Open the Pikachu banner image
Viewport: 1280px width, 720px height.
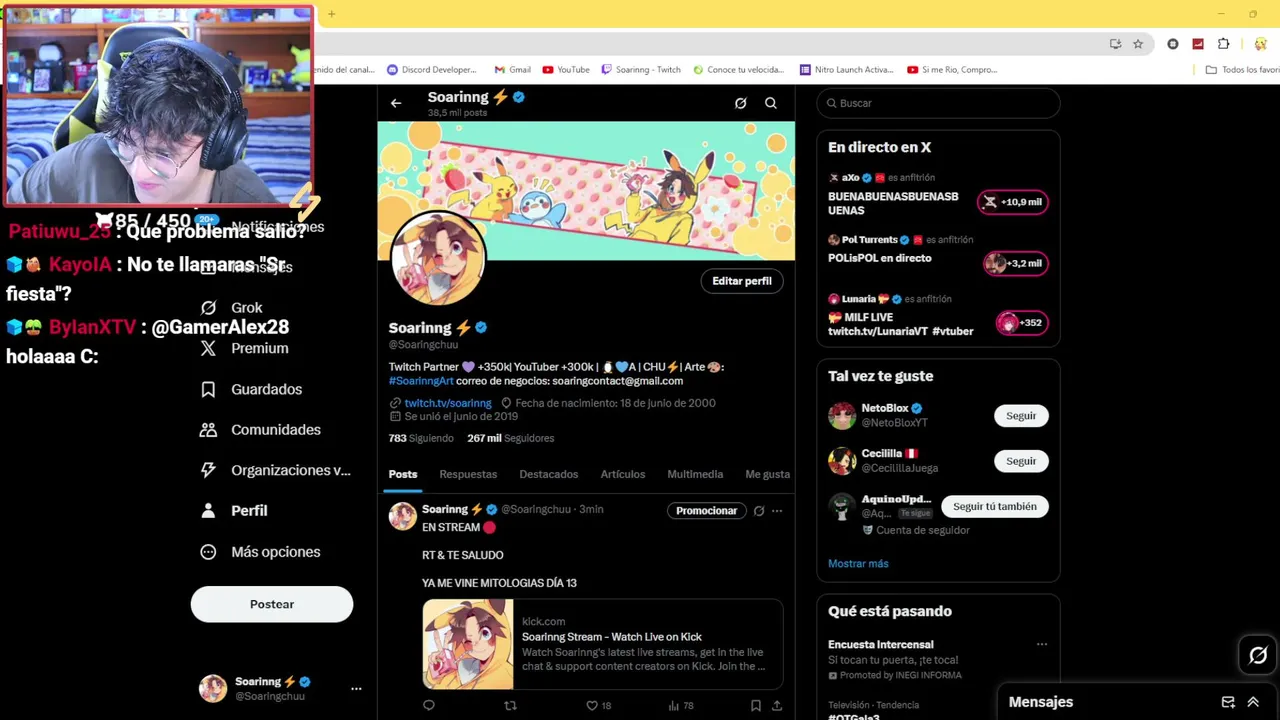coord(586,191)
